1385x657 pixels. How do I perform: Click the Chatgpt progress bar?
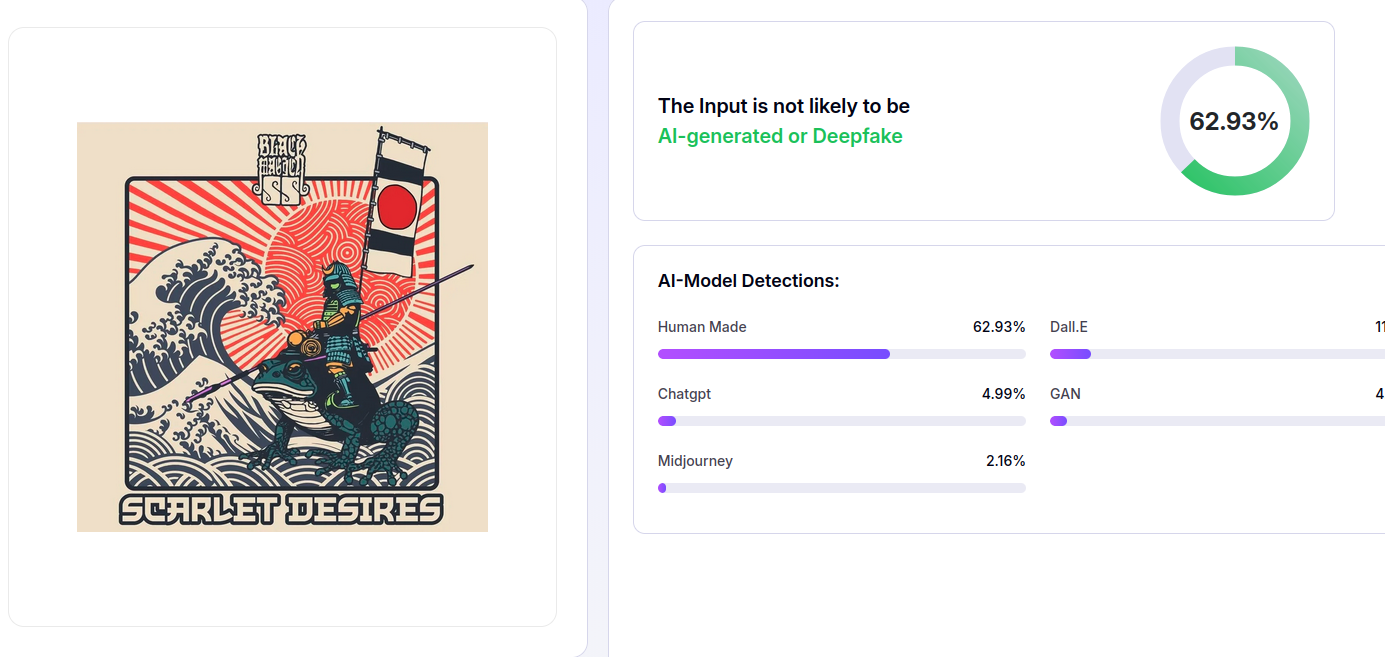coord(841,421)
